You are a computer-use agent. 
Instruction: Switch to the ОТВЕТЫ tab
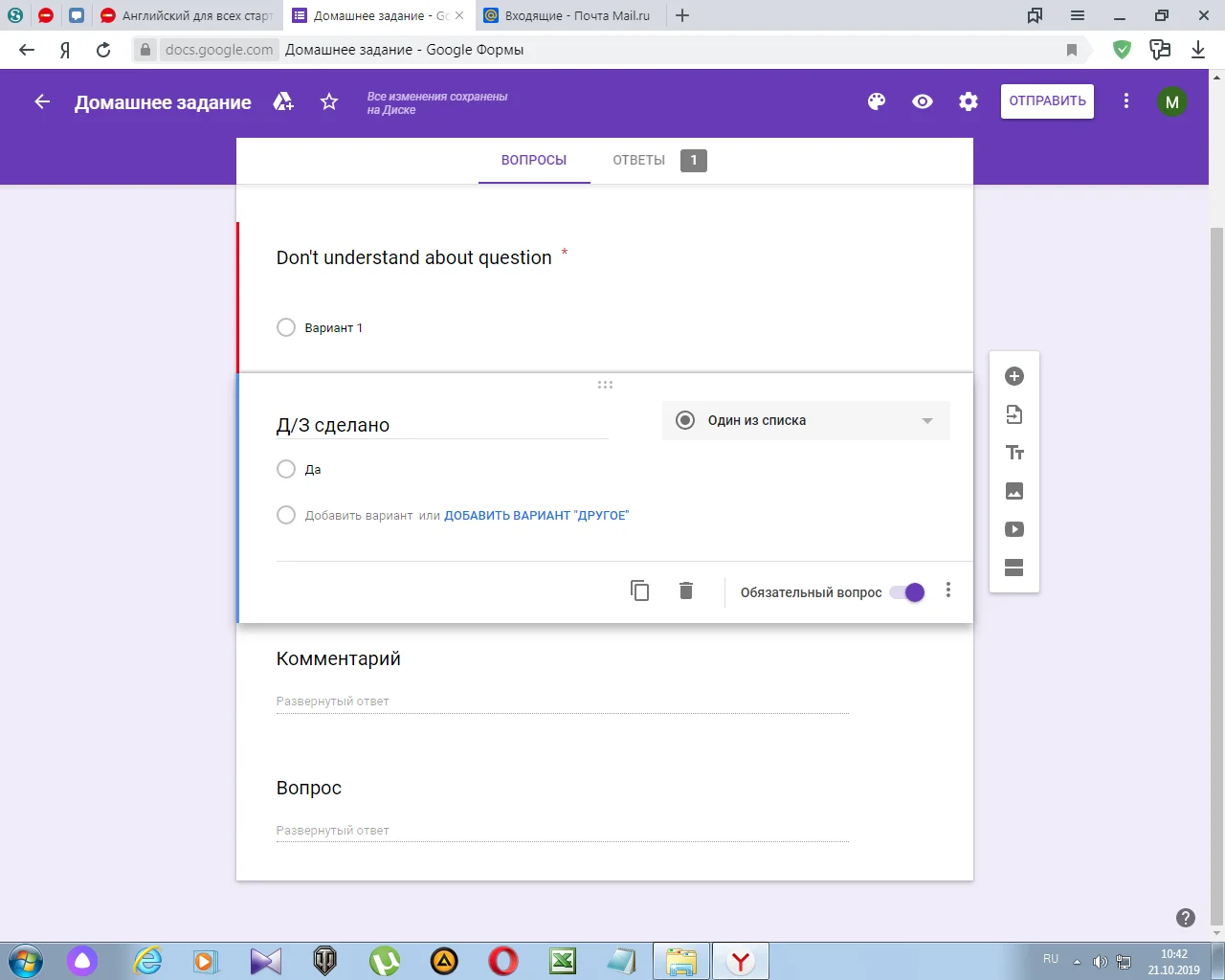[x=639, y=160]
